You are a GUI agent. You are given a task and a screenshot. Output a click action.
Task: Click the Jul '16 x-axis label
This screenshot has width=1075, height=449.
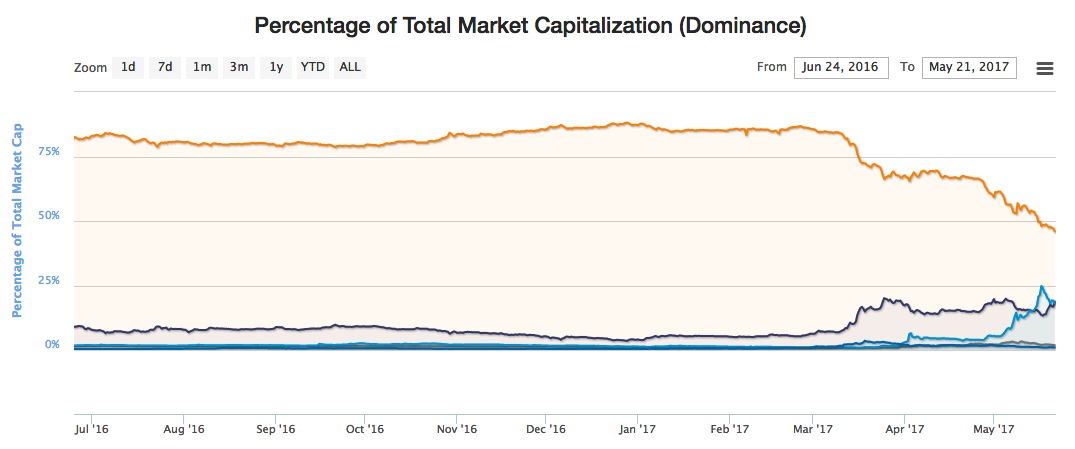92,429
